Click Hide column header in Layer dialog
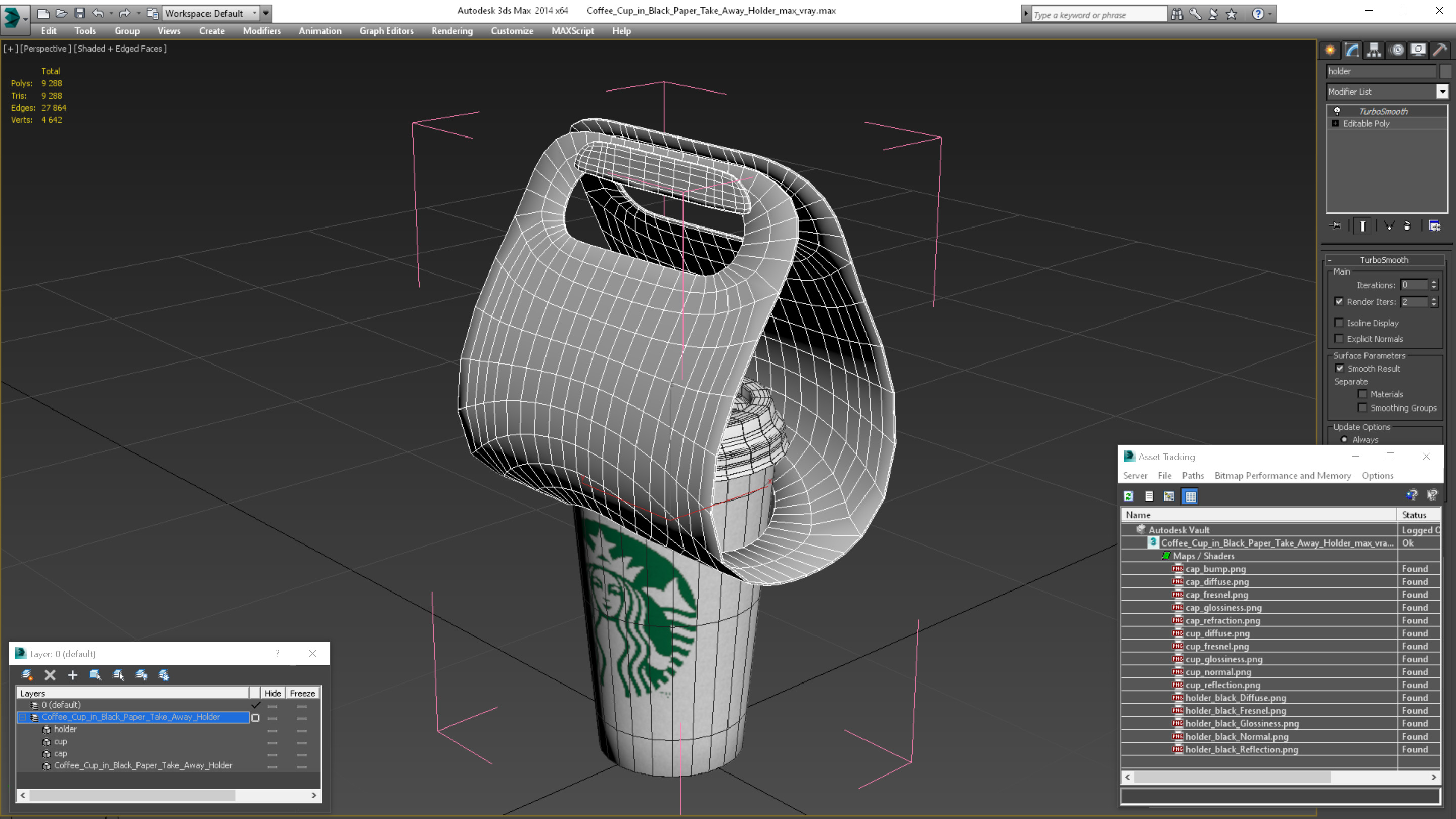Viewport: 1456px width, 819px height. tap(273, 693)
